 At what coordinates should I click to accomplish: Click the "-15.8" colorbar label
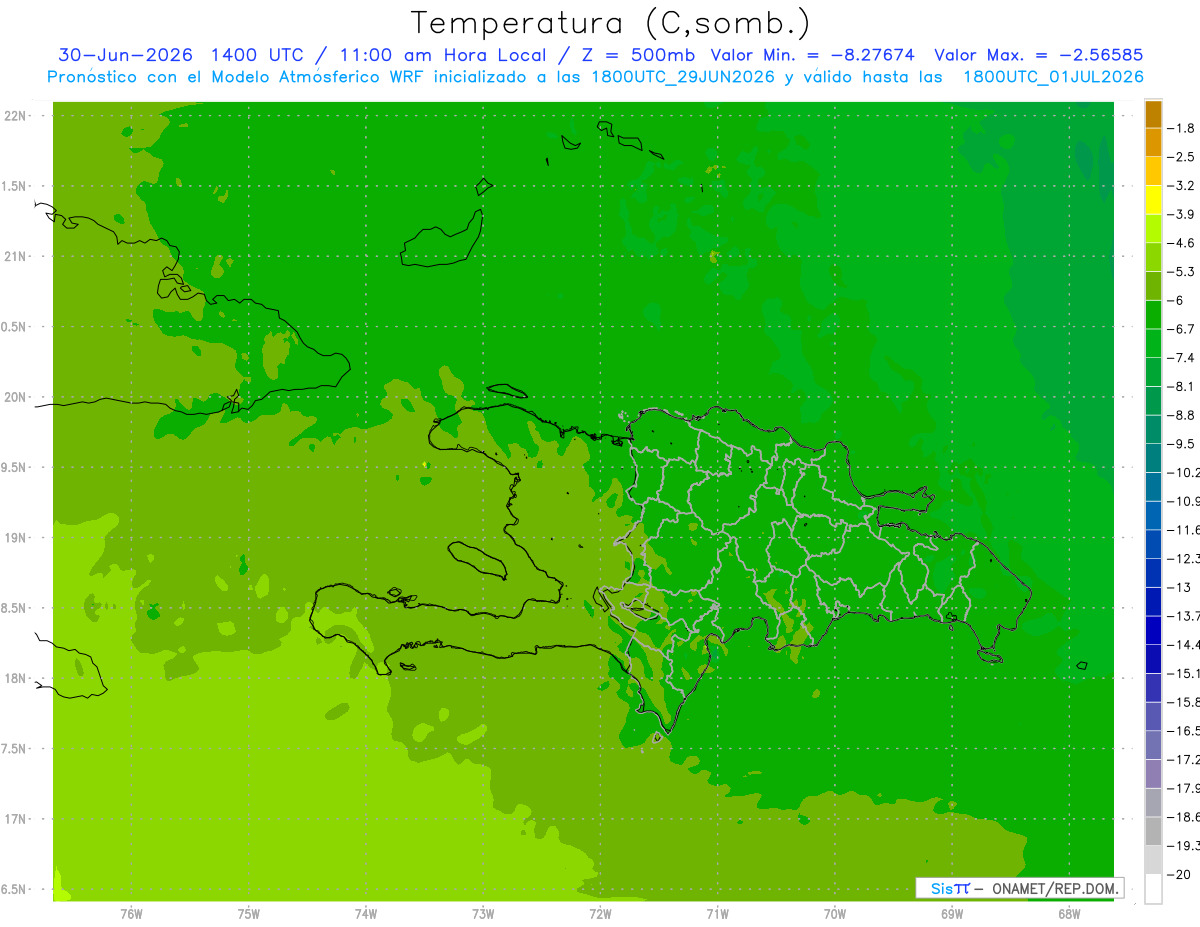(x=1183, y=702)
